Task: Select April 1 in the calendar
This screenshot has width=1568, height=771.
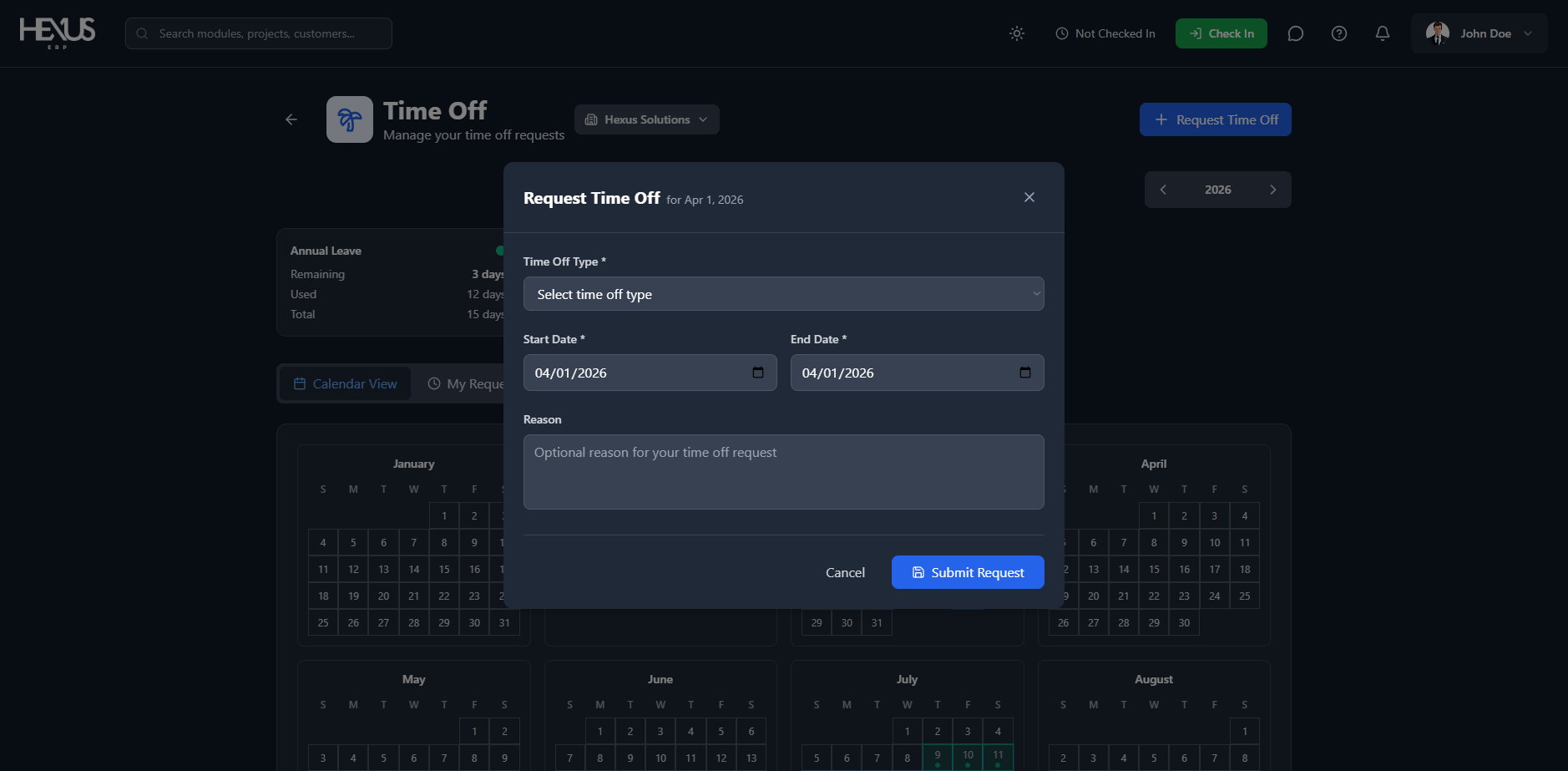Action: [x=1154, y=516]
